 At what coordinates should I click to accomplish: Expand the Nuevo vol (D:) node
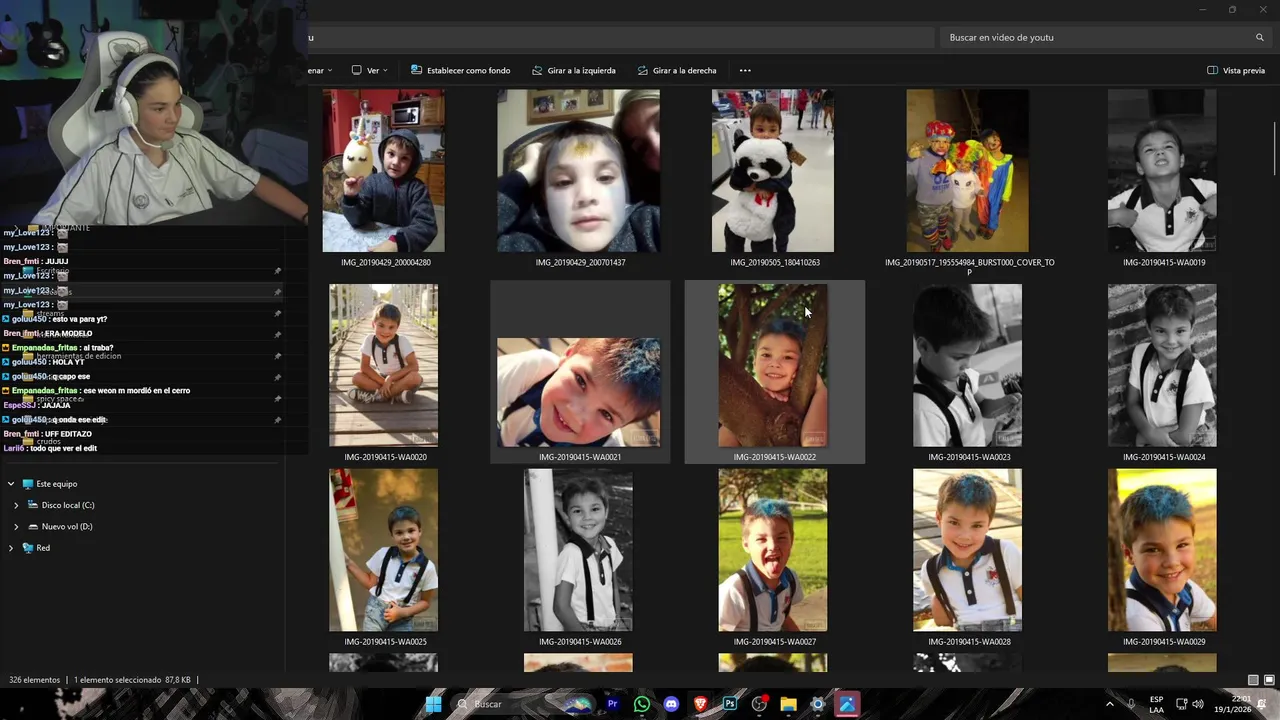coord(16,527)
